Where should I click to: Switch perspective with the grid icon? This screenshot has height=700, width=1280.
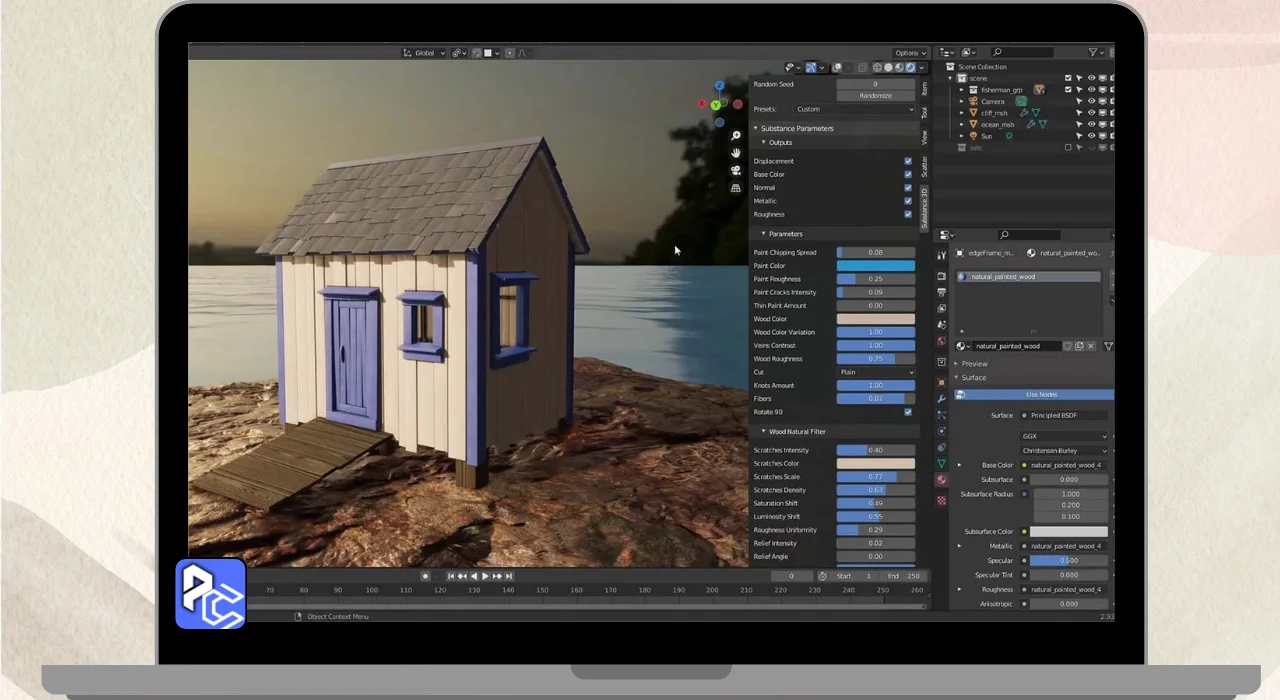(736, 187)
